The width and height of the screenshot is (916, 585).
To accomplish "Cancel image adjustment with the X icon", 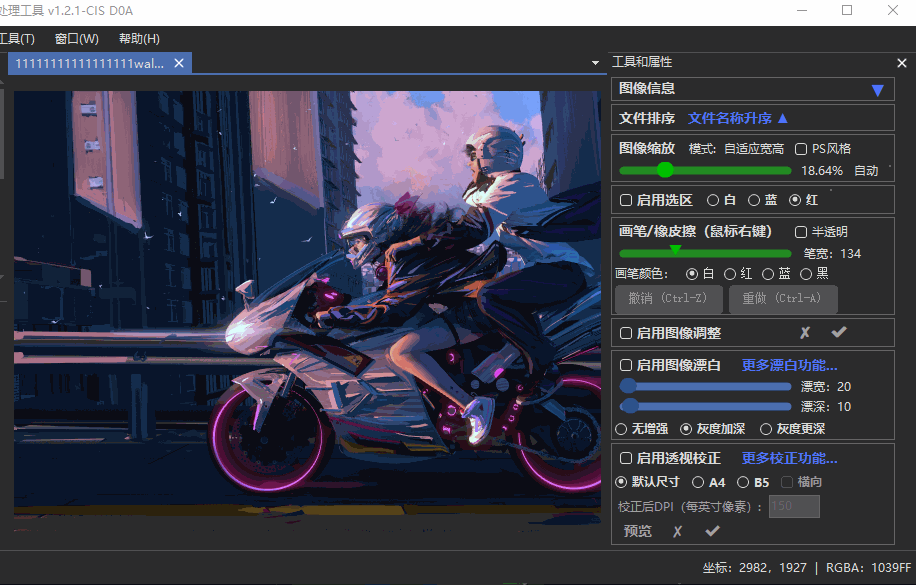I will point(805,333).
